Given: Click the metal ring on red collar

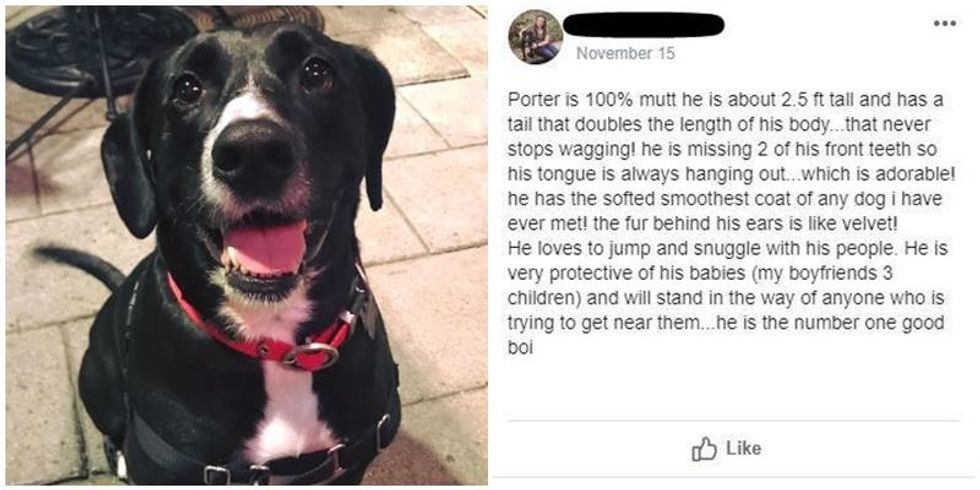Looking at the screenshot, I should pyautogui.click(x=310, y=355).
